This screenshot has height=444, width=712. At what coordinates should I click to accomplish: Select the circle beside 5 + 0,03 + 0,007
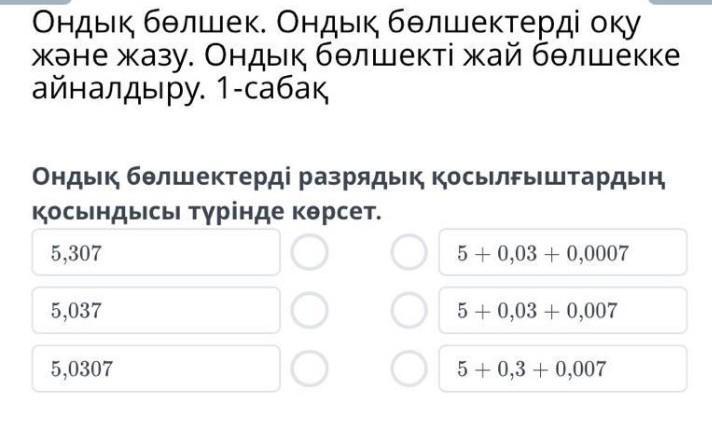click(x=408, y=311)
